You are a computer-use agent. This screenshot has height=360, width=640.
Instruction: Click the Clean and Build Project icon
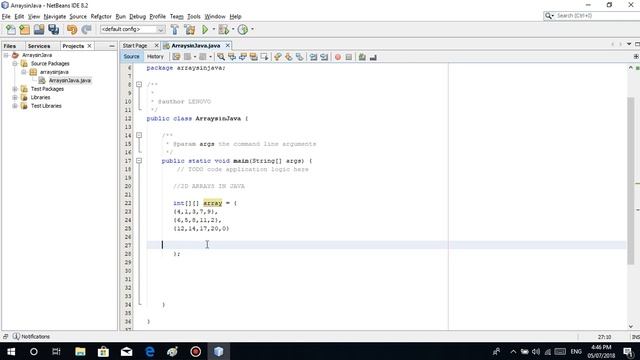coord(189,29)
